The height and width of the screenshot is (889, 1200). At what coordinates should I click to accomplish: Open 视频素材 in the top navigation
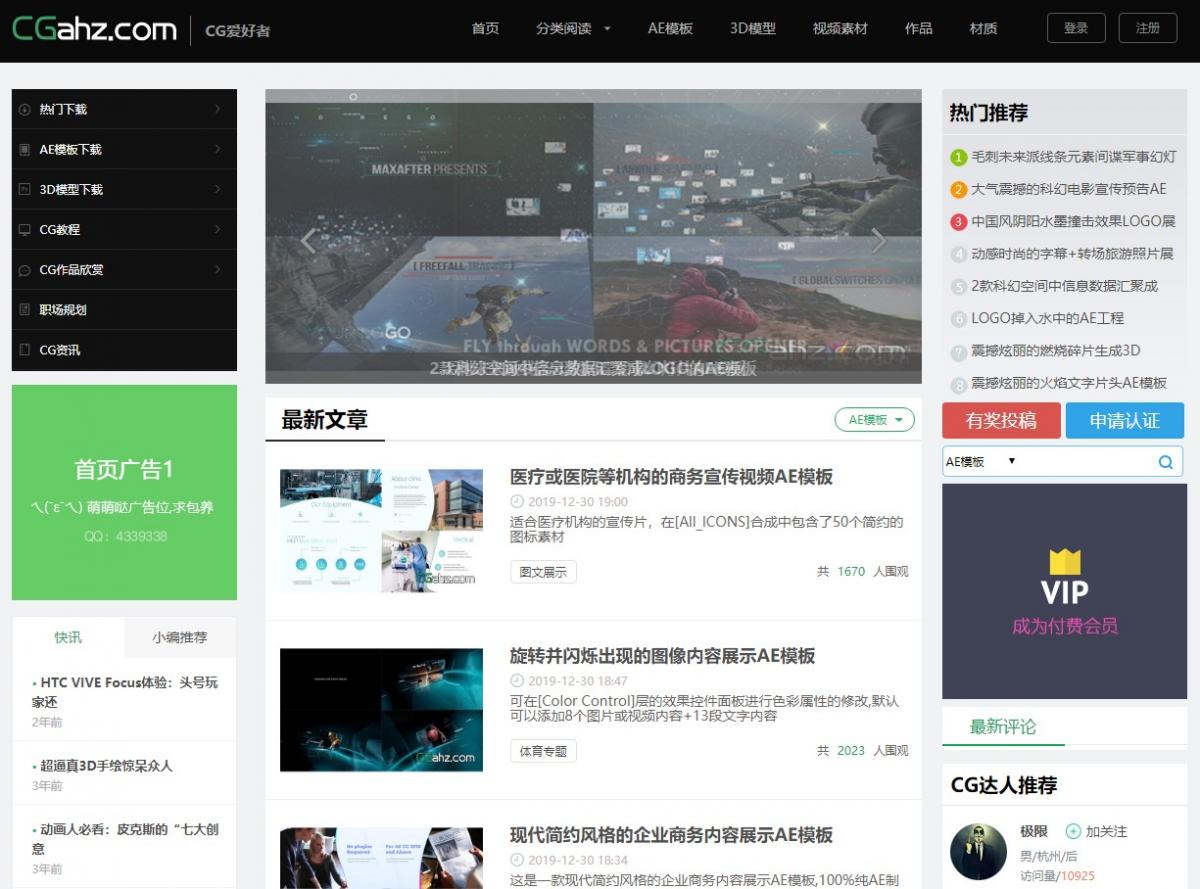click(840, 28)
